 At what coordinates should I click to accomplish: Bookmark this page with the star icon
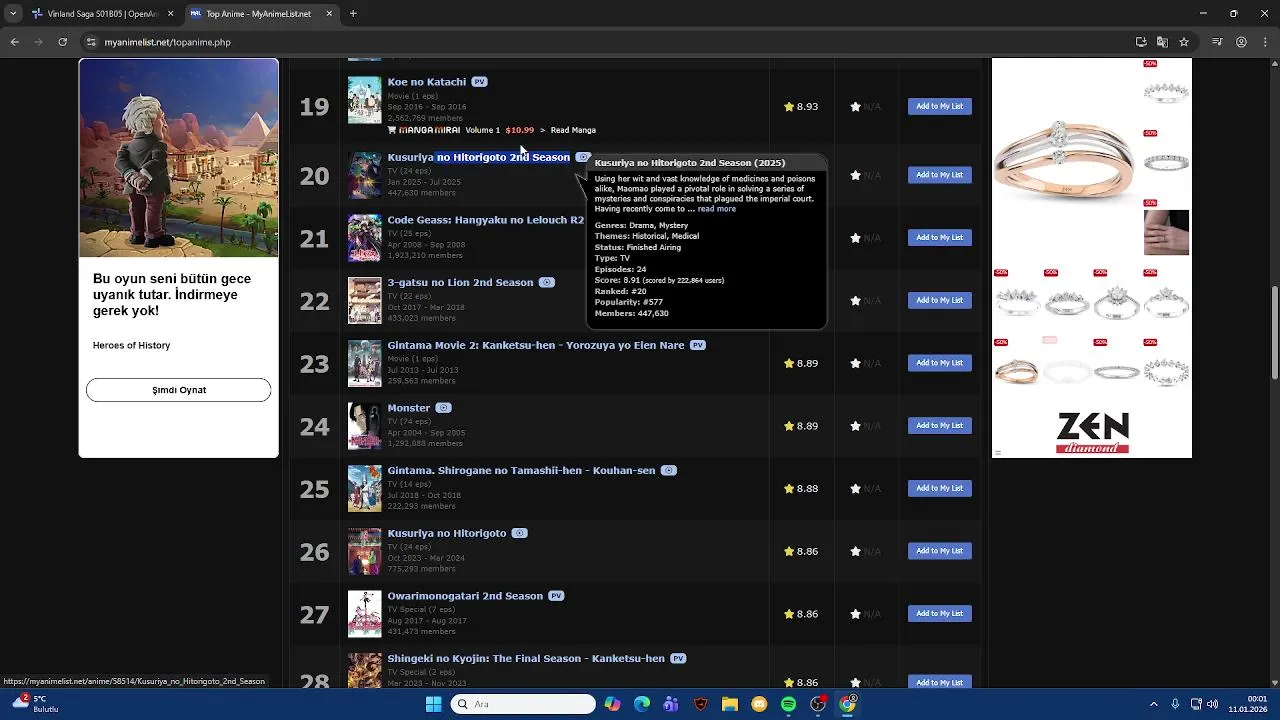point(1184,42)
